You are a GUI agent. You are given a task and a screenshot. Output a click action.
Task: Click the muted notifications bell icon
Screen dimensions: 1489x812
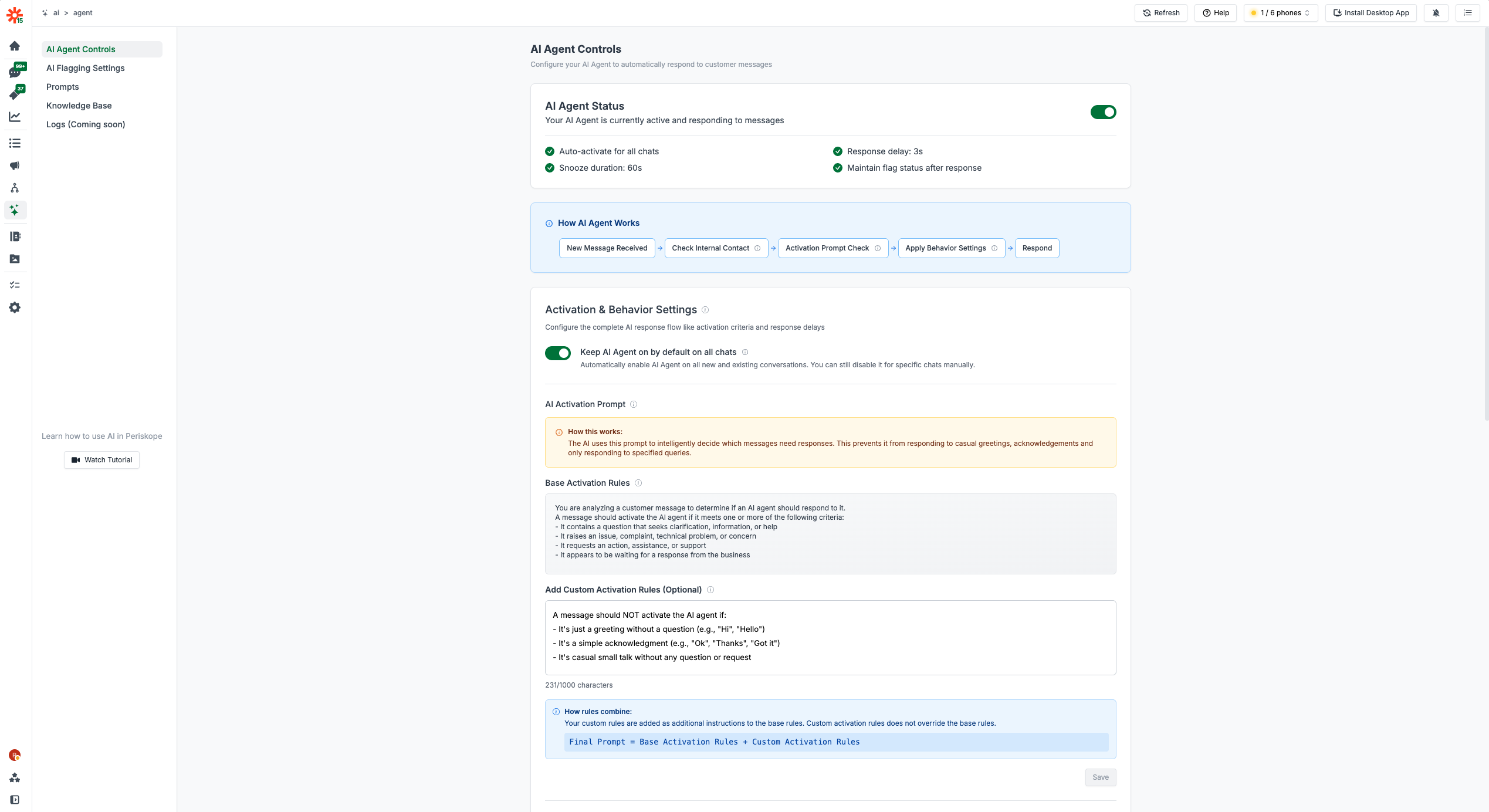point(1436,13)
